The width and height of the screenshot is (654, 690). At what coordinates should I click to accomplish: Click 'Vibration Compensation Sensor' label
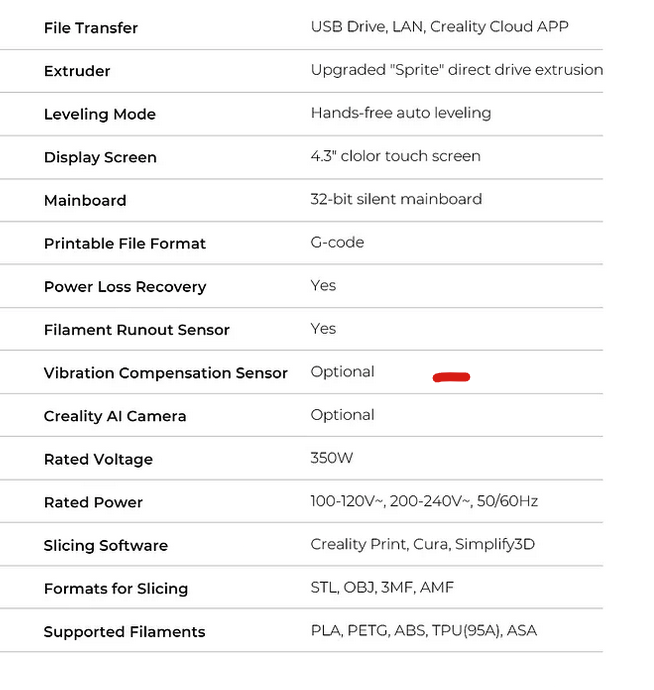point(166,373)
